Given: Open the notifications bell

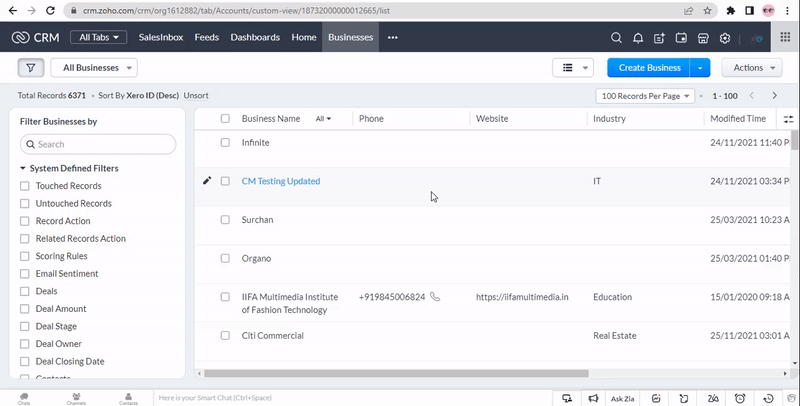Looking at the screenshot, I should pyautogui.click(x=638, y=38).
